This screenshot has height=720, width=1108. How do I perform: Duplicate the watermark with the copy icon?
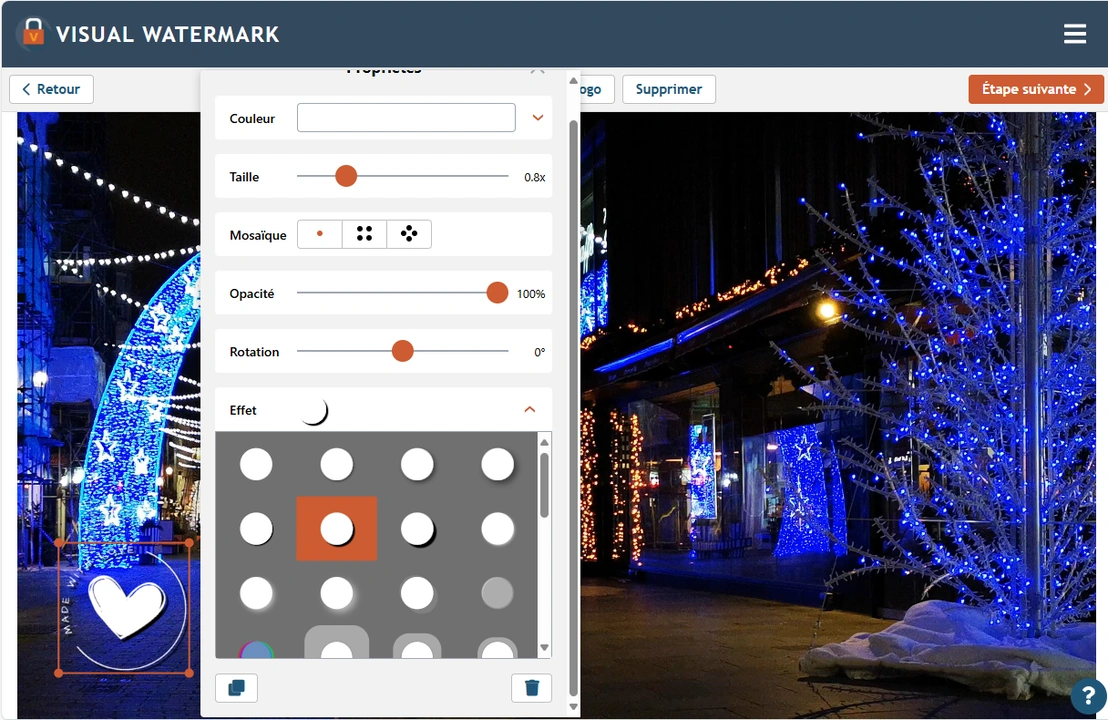pyautogui.click(x=237, y=687)
